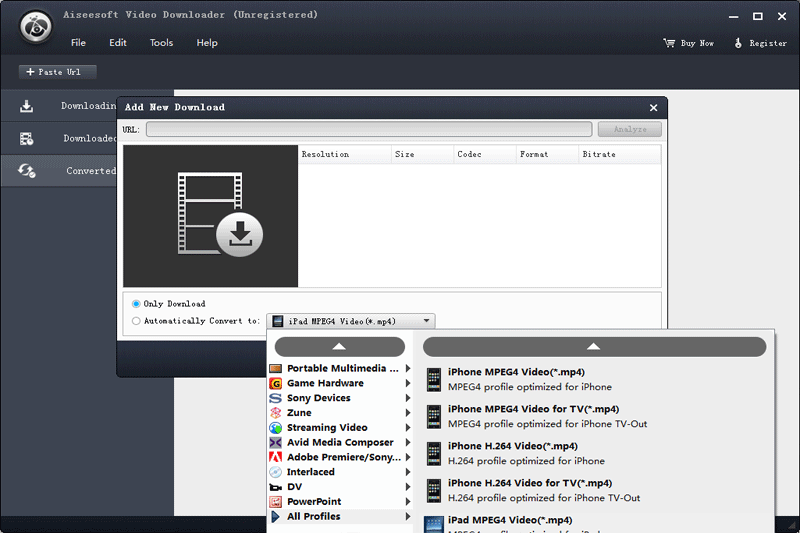Open the Edit menu
The image size is (800, 533).
pos(118,43)
